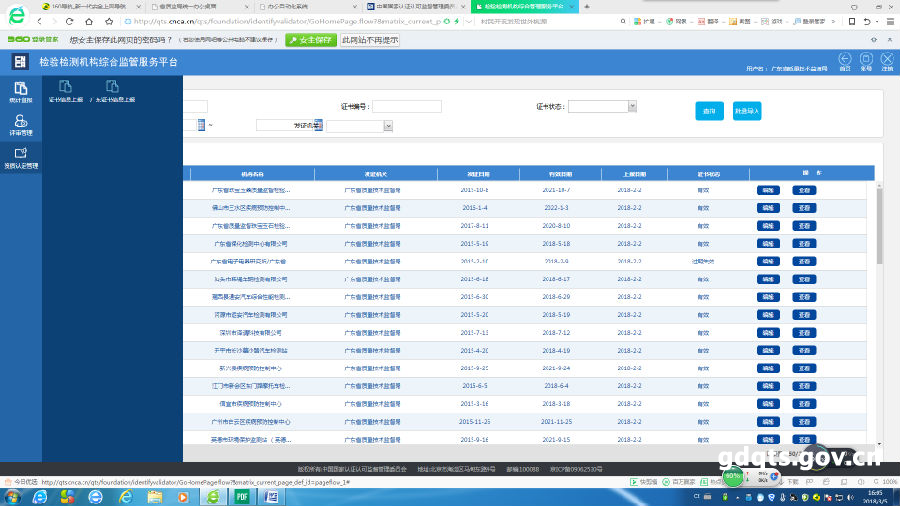Open the 网银 toolbar item

(676, 21)
